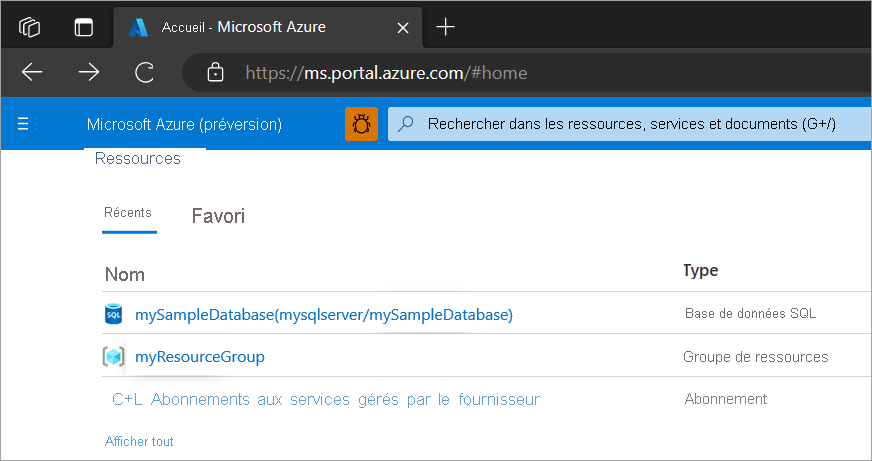Open the Azure portal hamburger menu
This screenshot has width=872, height=461.
point(23,123)
